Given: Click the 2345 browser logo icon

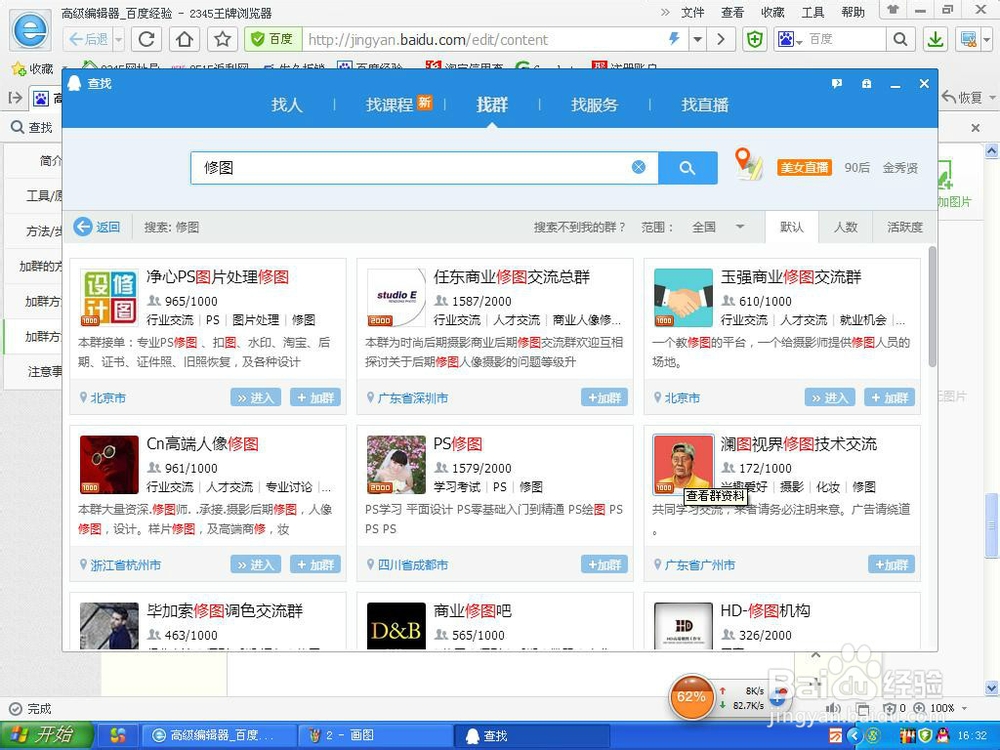Looking at the screenshot, I should (31, 29).
